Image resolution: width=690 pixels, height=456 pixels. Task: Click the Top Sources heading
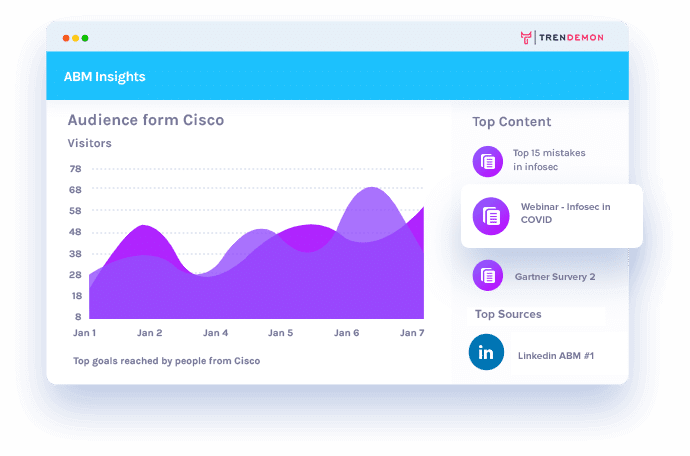[508, 314]
